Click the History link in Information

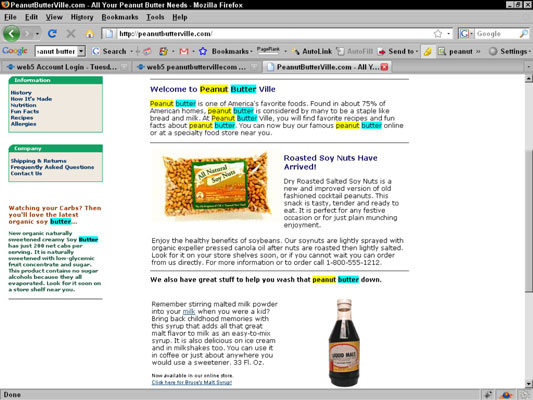[x=21, y=92]
